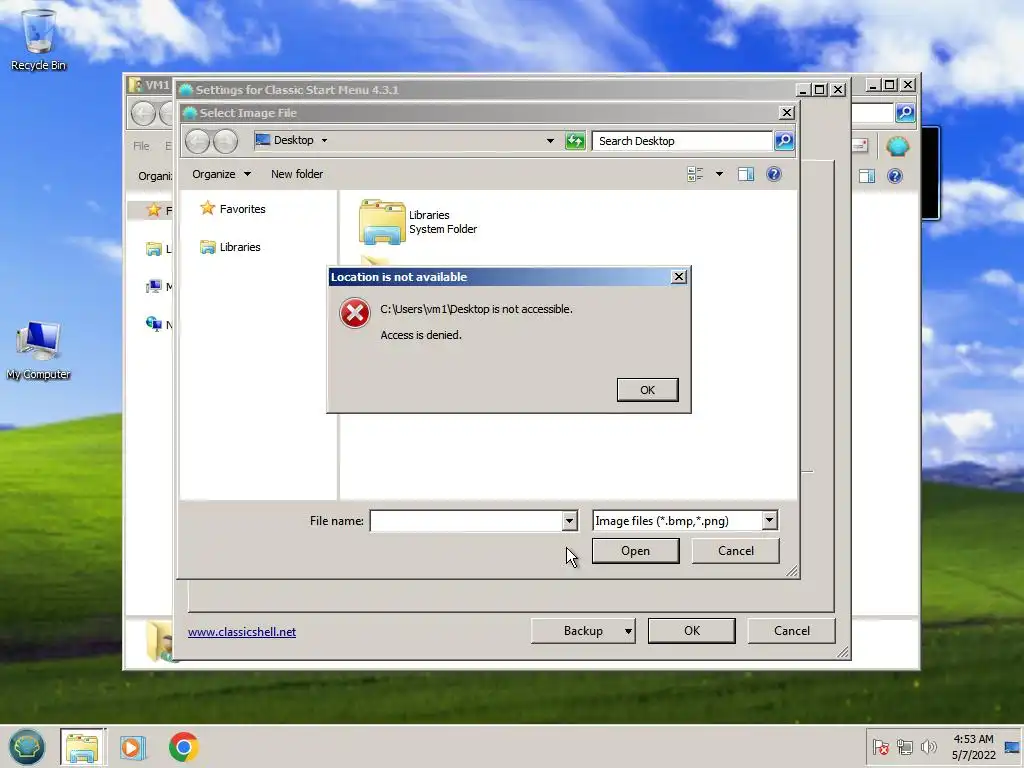The height and width of the screenshot is (768, 1024).
Task: Open the www.classicshell.net link
Action: click(x=242, y=632)
